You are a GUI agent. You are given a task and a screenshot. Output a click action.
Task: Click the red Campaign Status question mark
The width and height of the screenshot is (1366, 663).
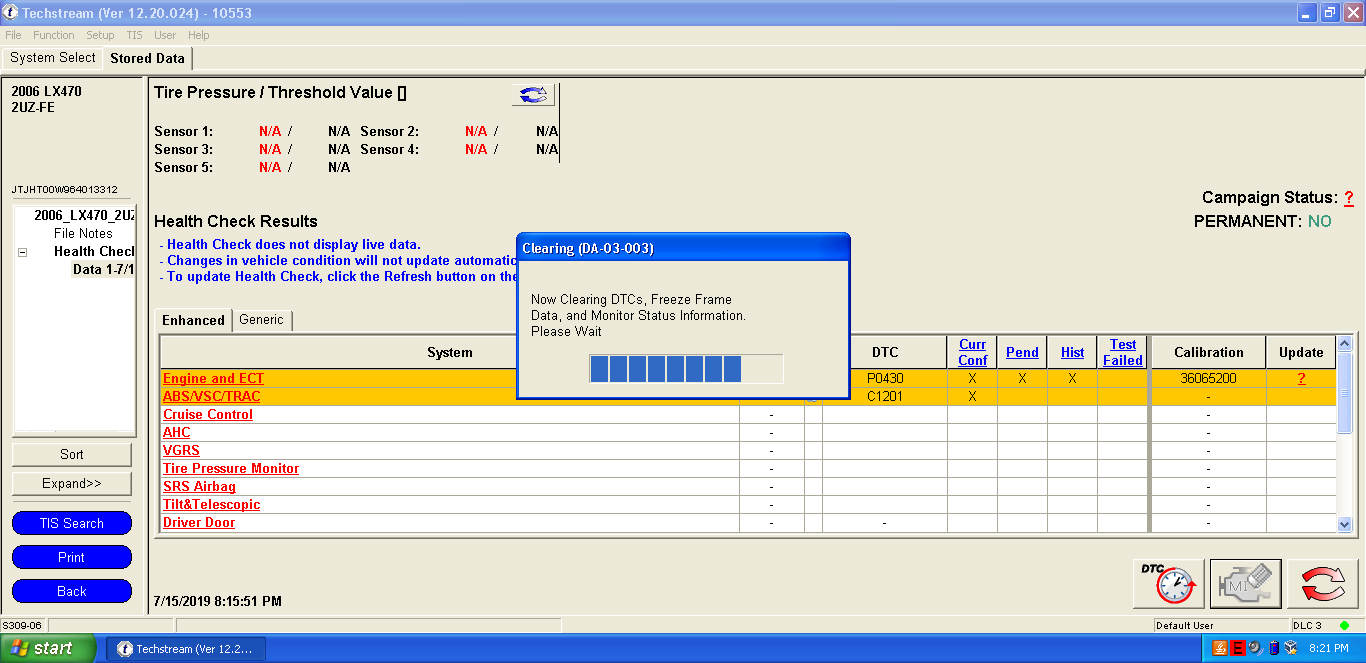click(x=1348, y=198)
